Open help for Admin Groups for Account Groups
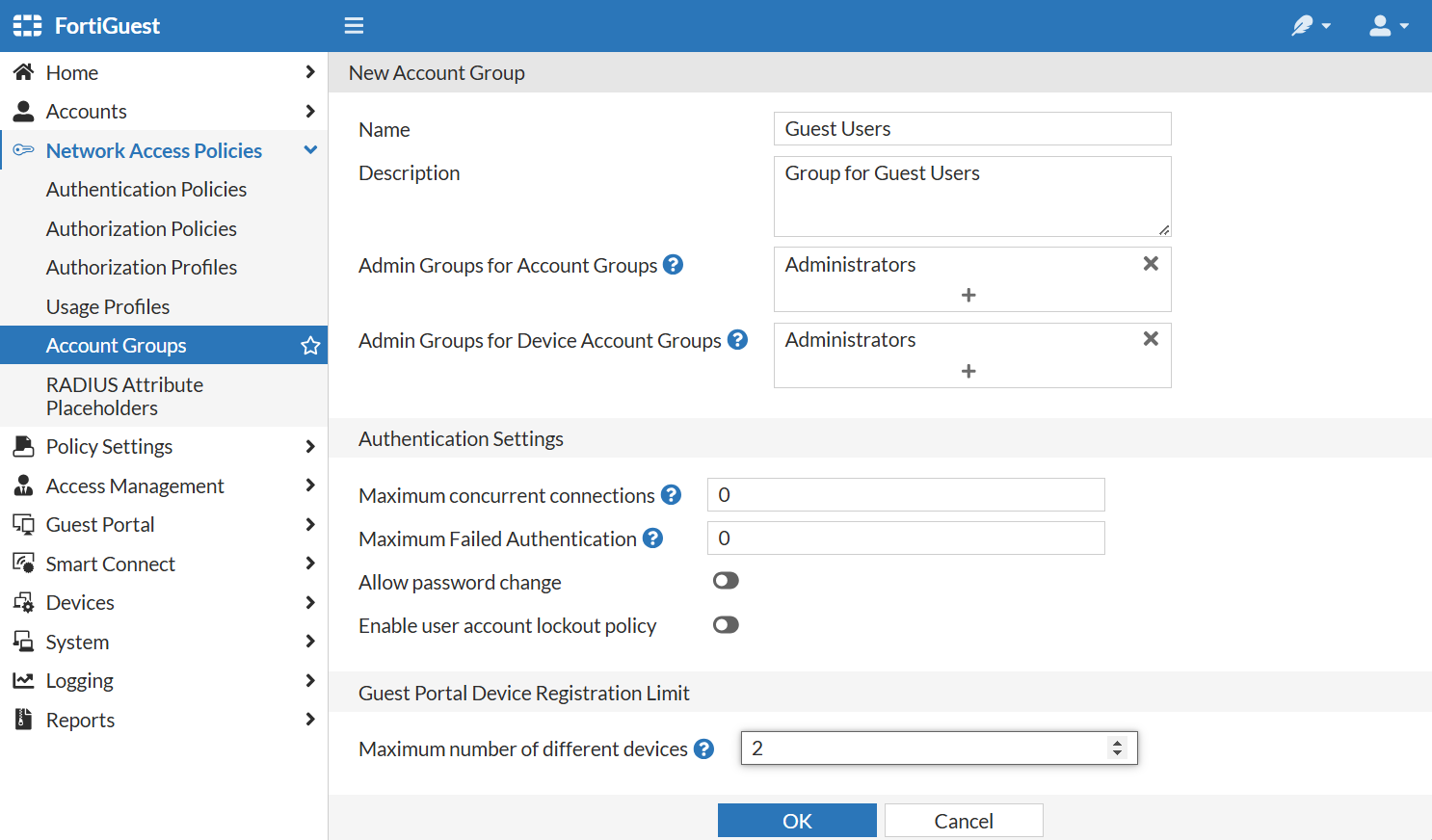1432x840 pixels. [x=673, y=264]
